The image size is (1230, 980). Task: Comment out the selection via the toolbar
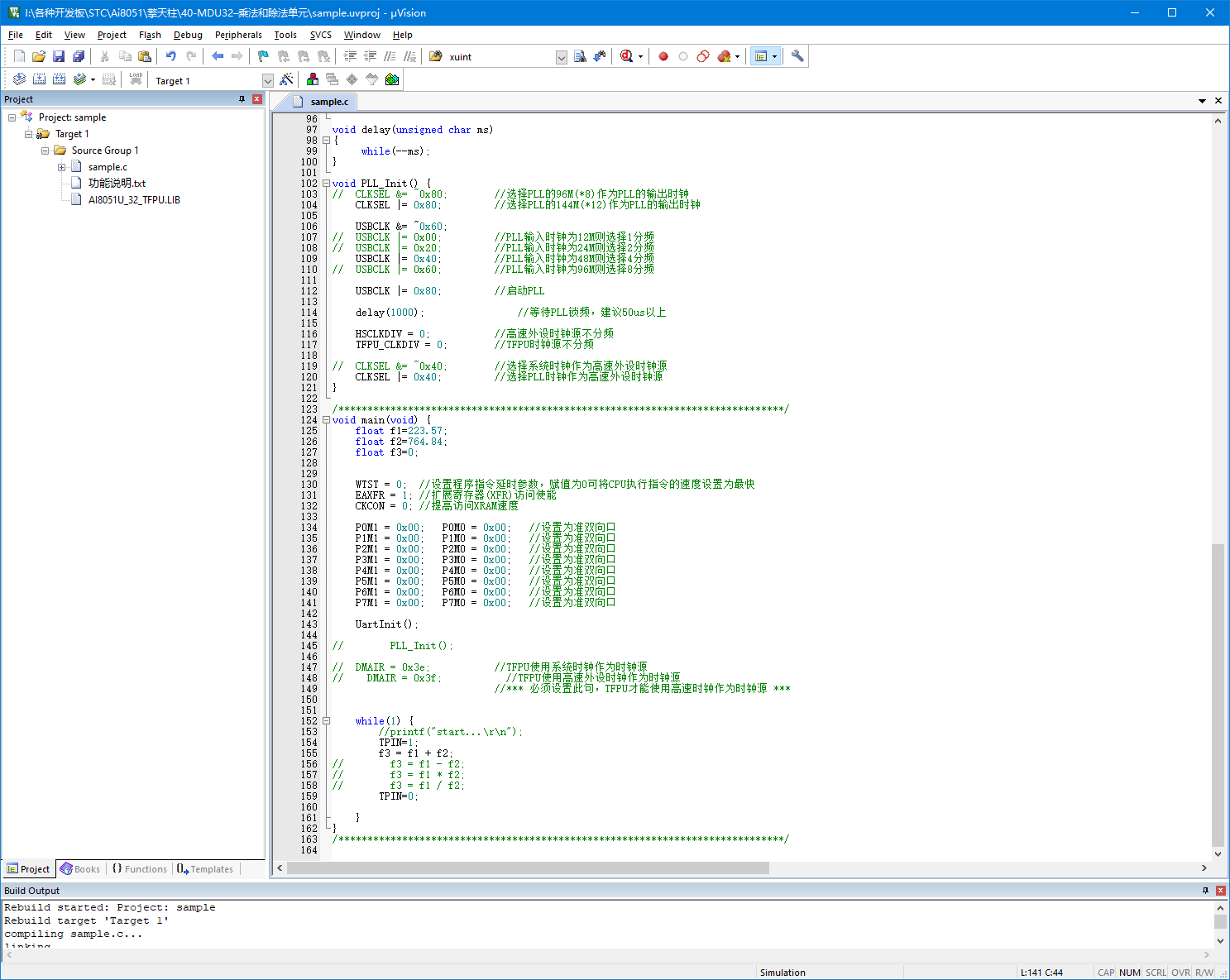tap(390, 56)
